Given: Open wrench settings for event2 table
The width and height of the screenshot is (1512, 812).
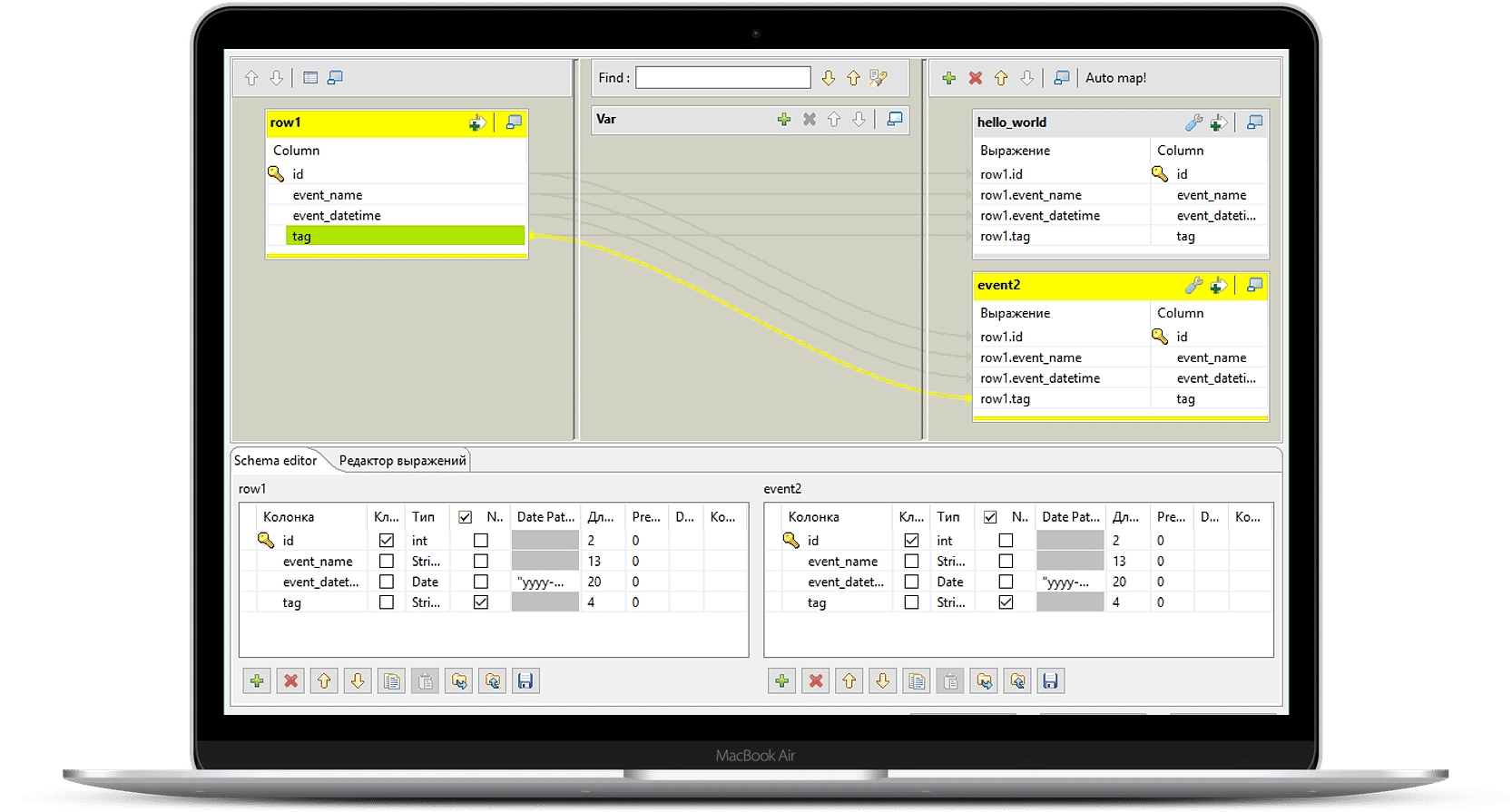Looking at the screenshot, I should tap(1193, 286).
